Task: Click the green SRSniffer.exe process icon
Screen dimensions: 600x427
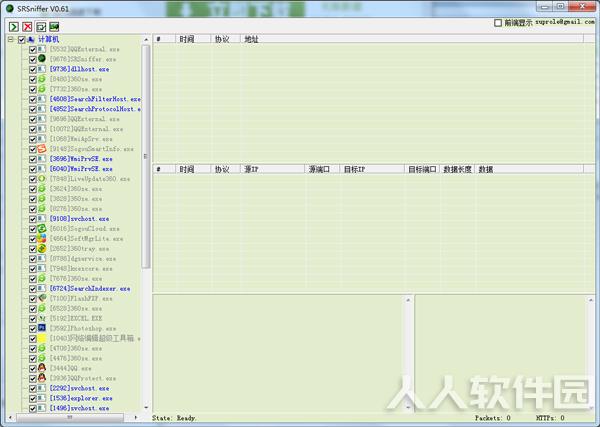Action: (x=42, y=59)
